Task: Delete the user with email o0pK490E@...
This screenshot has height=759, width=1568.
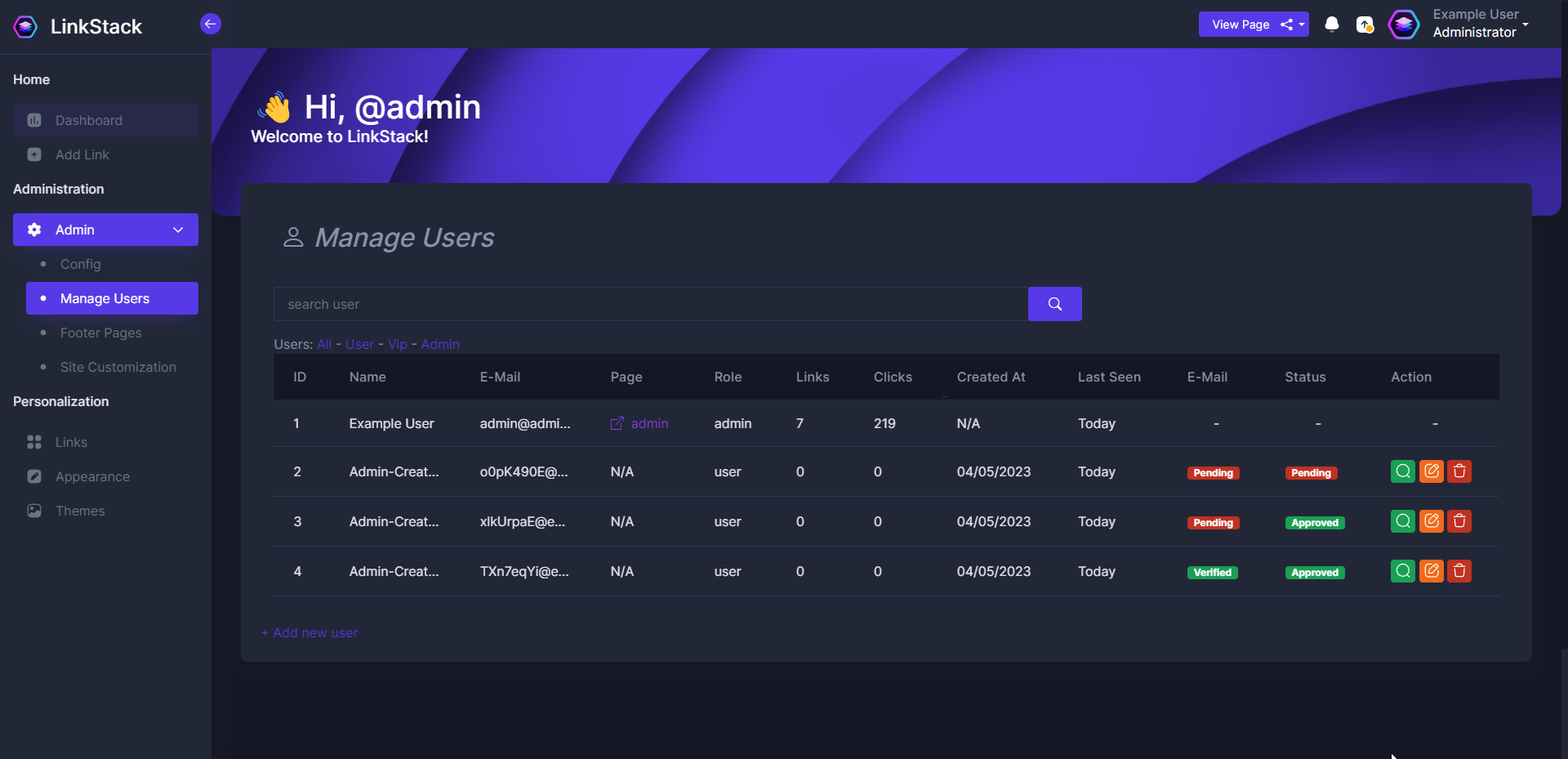Action: tap(1459, 471)
